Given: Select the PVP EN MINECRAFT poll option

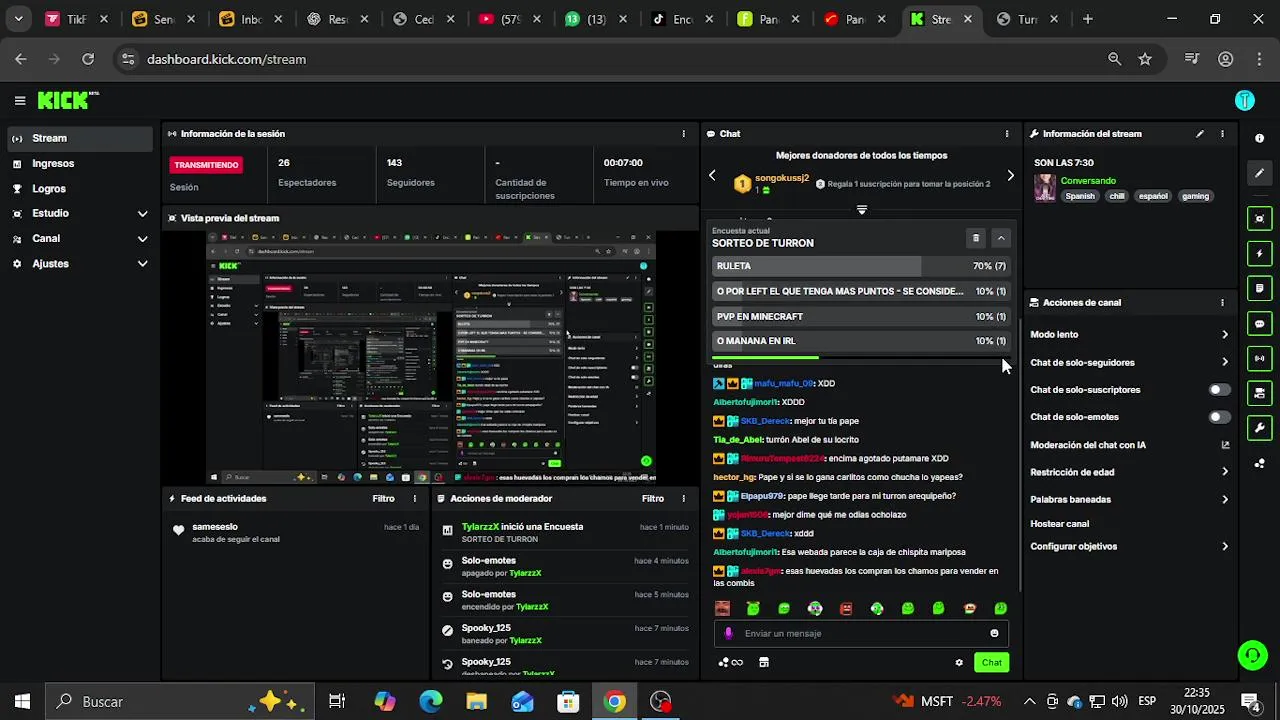Looking at the screenshot, I should point(861,316).
